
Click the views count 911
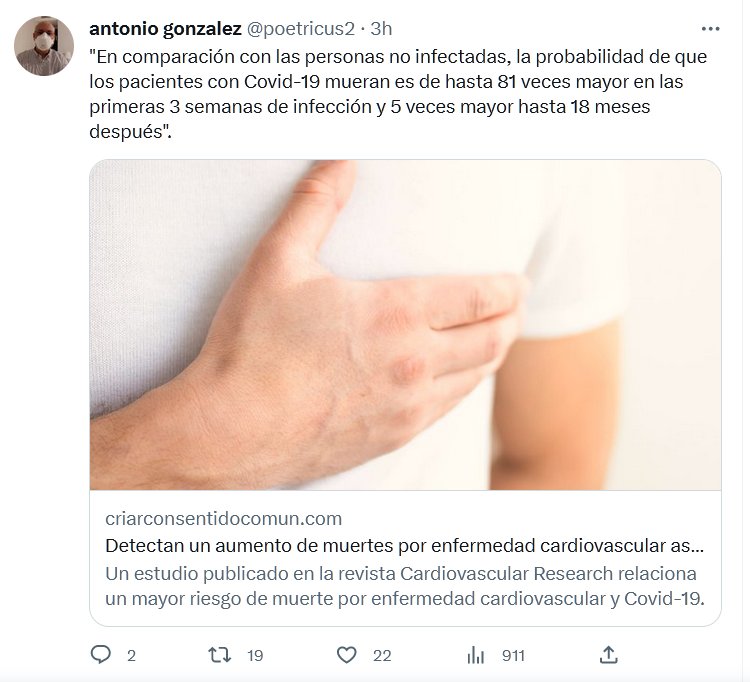(x=513, y=656)
